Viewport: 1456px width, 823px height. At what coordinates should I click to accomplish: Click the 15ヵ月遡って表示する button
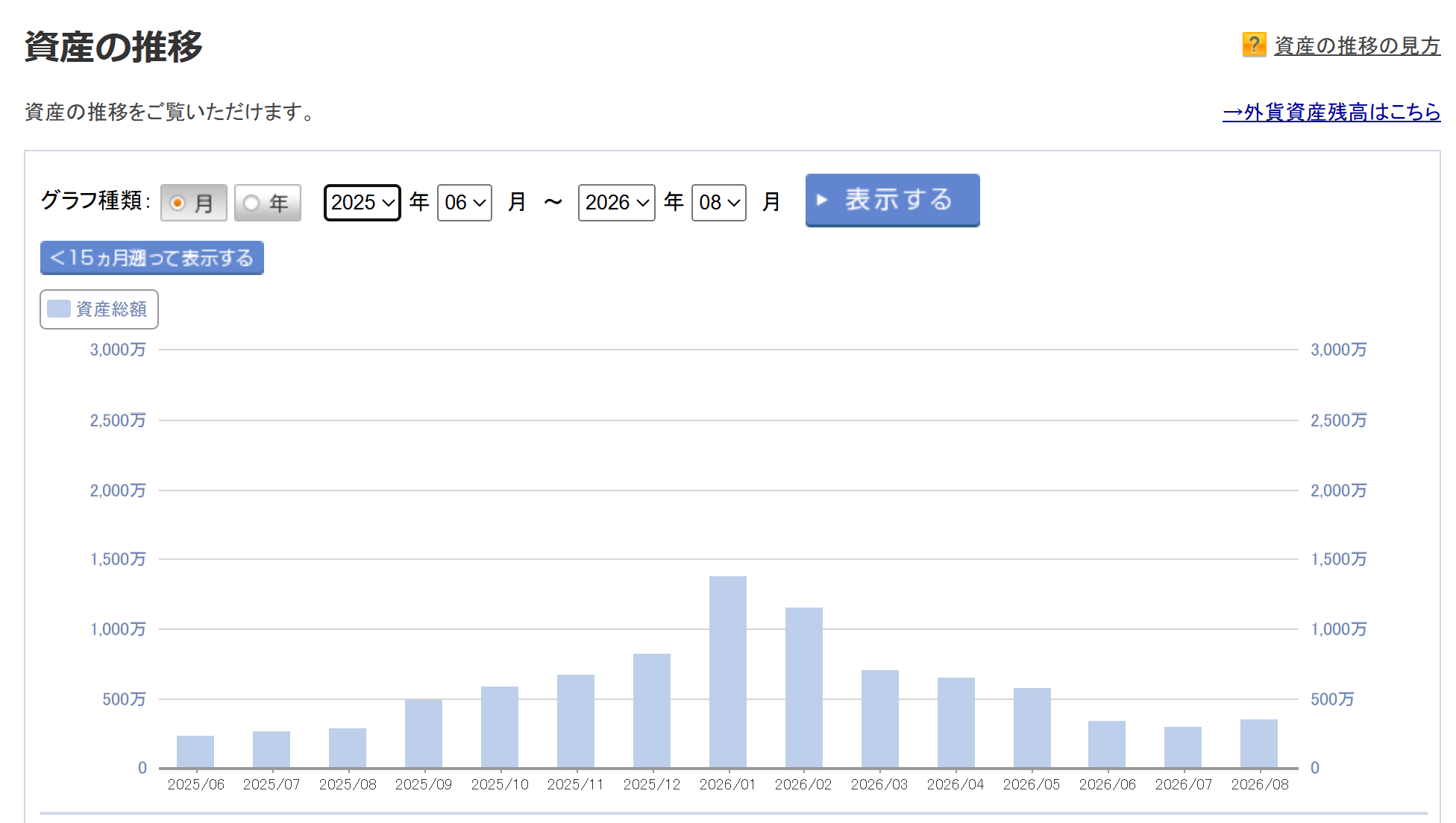[x=152, y=258]
